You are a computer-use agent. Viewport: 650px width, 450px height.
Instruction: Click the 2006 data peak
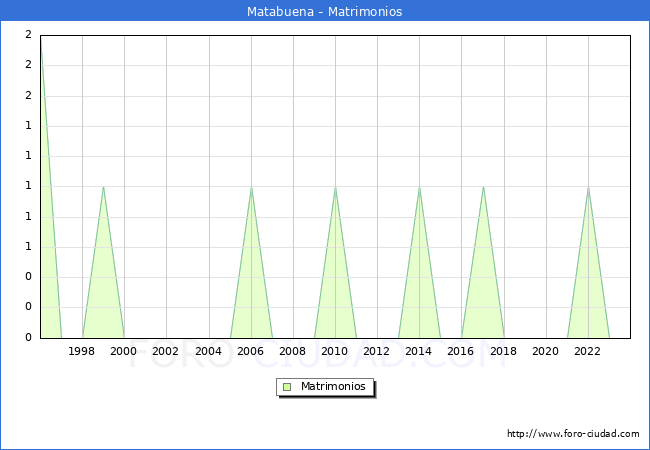tap(251, 188)
